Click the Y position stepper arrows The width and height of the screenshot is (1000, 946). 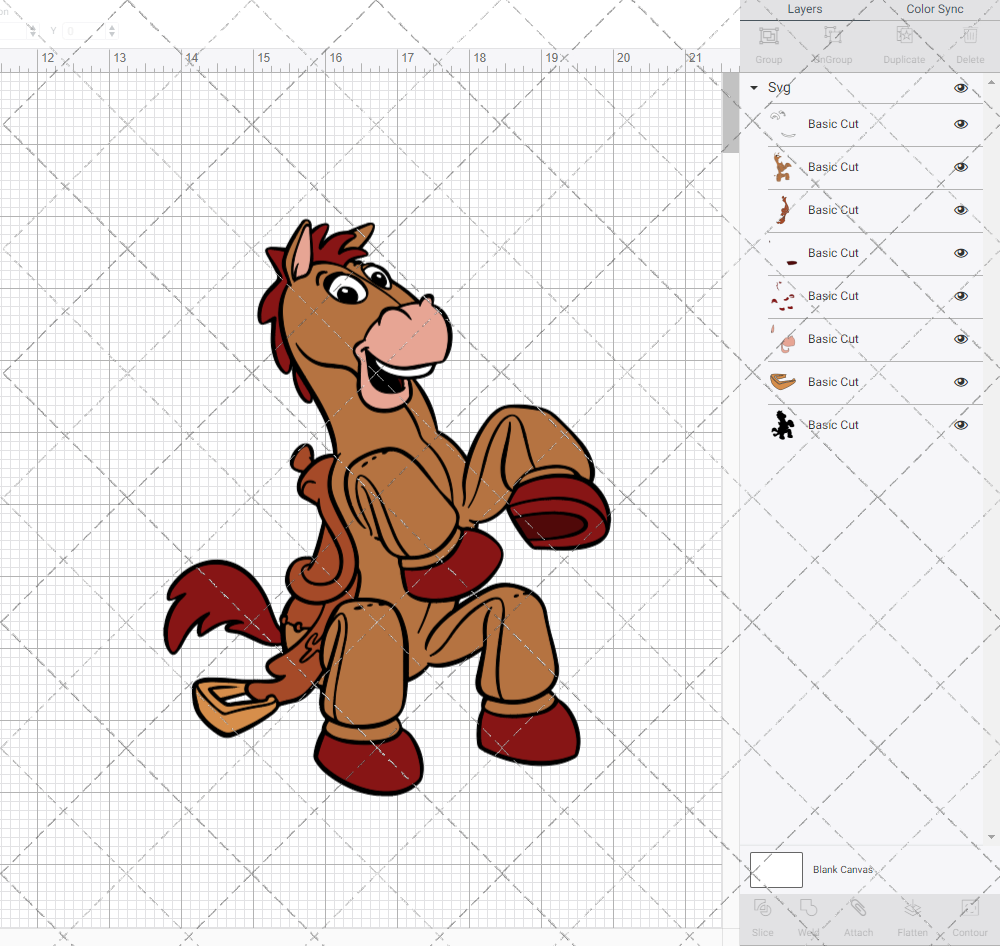(x=112, y=31)
